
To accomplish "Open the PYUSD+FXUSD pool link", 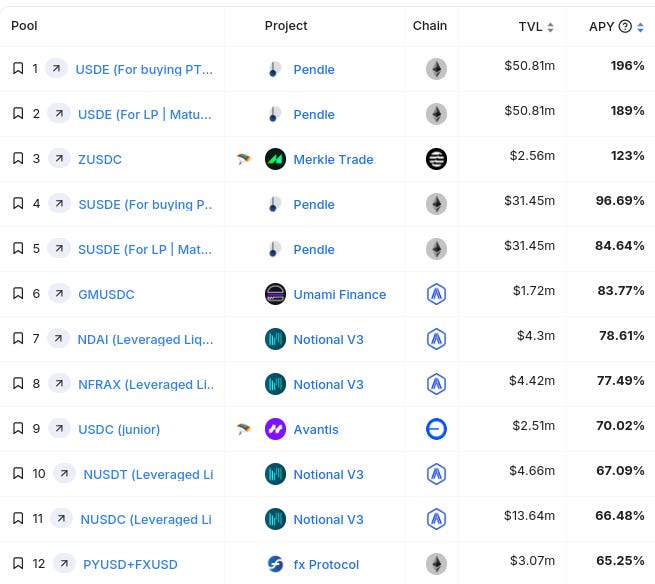I will click(130, 564).
